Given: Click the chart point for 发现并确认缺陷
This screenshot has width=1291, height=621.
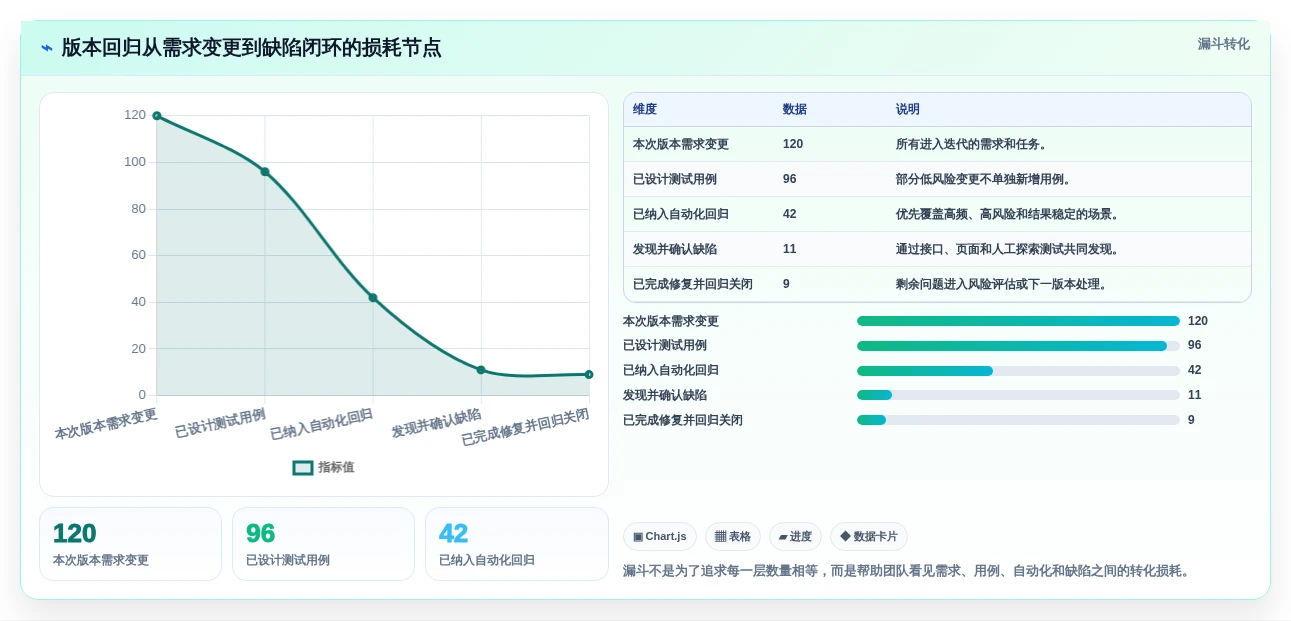Looking at the screenshot, I should coord(481,370).
